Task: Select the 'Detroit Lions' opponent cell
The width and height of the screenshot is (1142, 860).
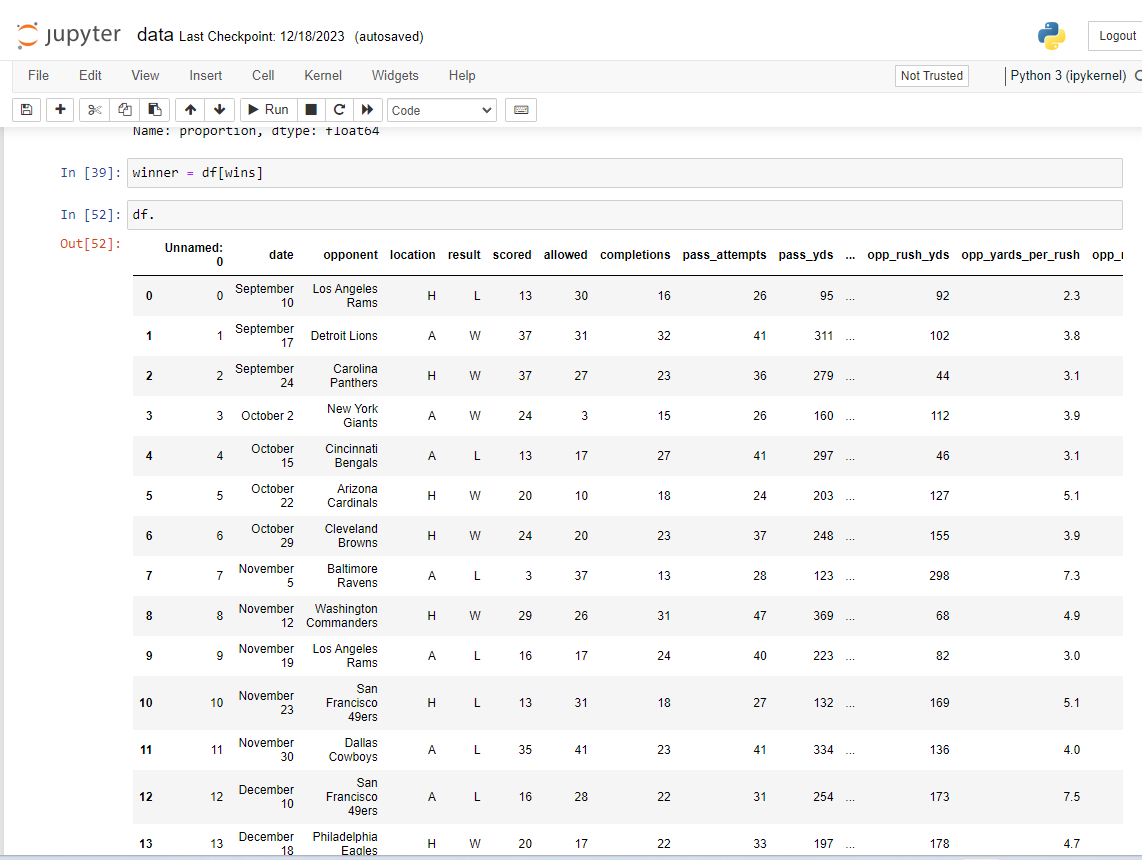Action: tap(344, 336)
